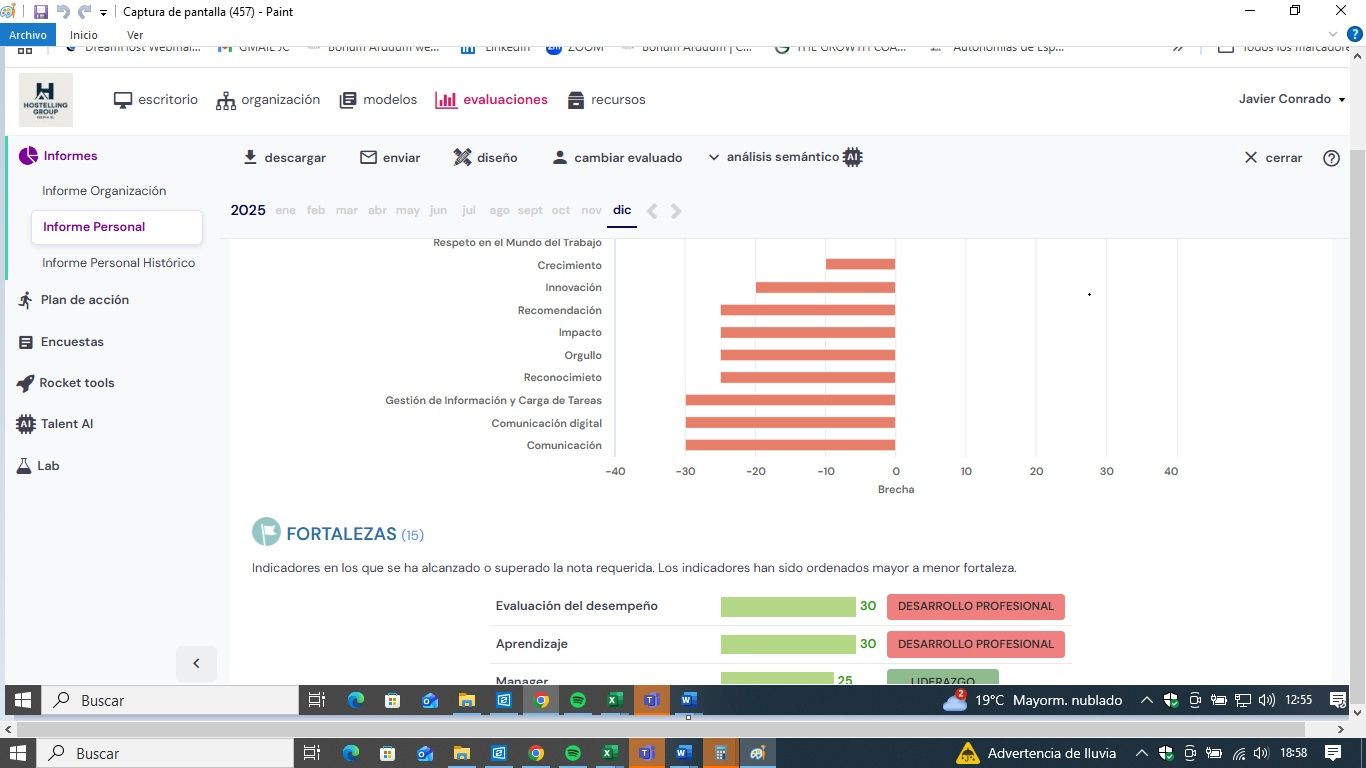Open Plan de acción in sidebar
Screen dimensions: 1366x768
[84, 300]
